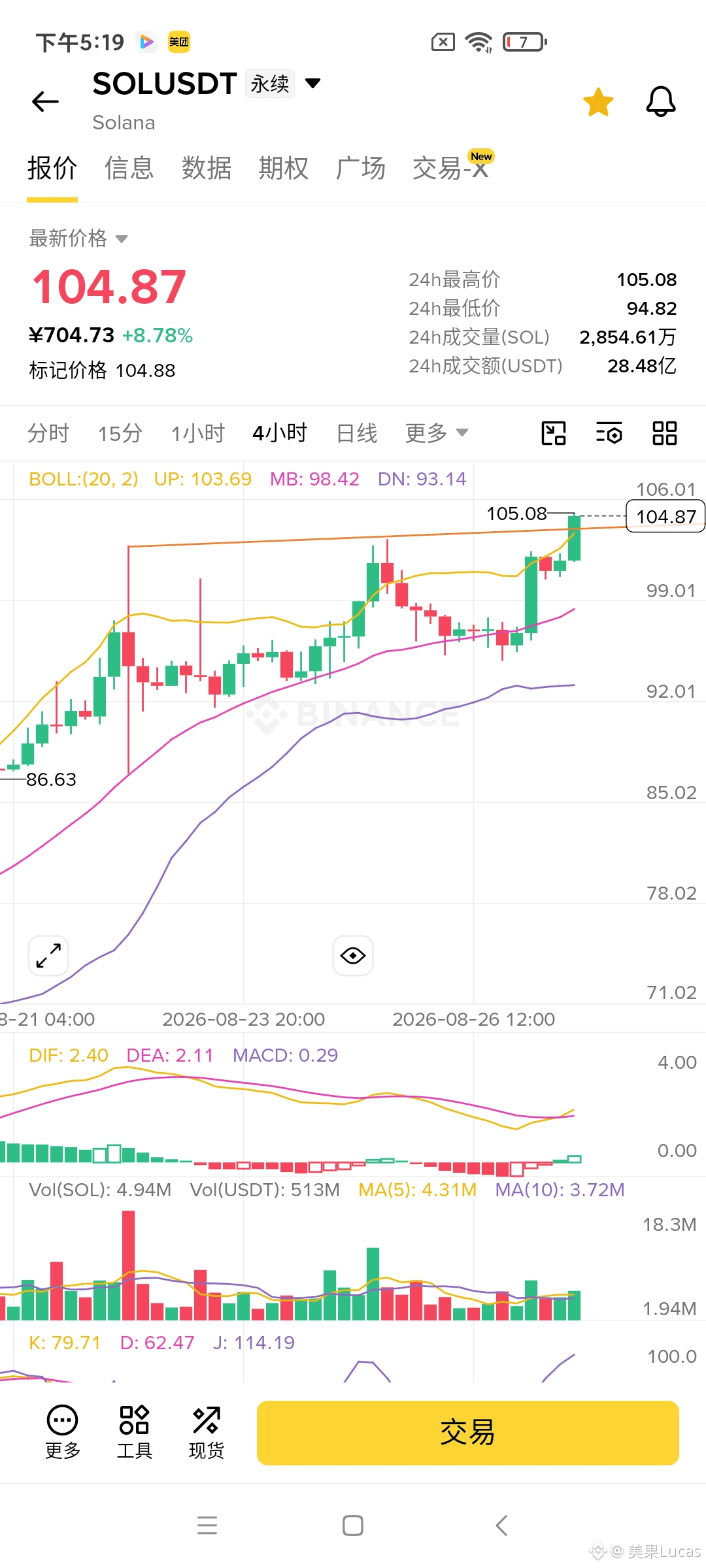Open the 期权 tab
The height and width of the screenshot is (1568, 706).
(x=284, y=169)
